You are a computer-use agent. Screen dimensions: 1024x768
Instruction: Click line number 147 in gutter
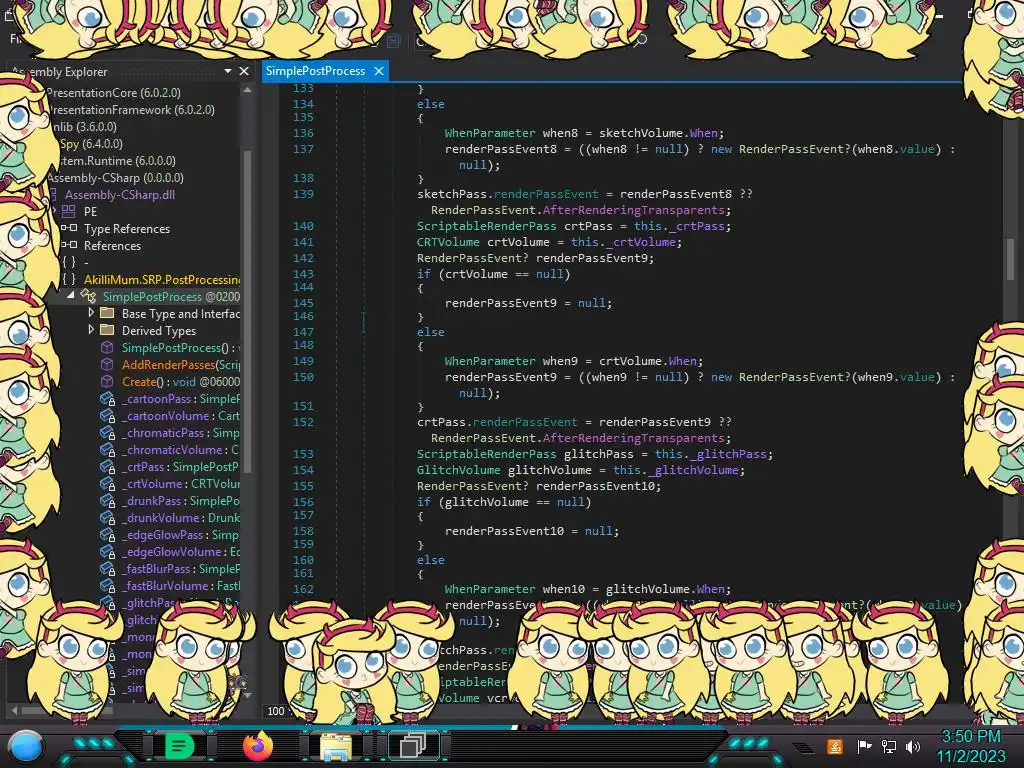click(x=303, y=332)
